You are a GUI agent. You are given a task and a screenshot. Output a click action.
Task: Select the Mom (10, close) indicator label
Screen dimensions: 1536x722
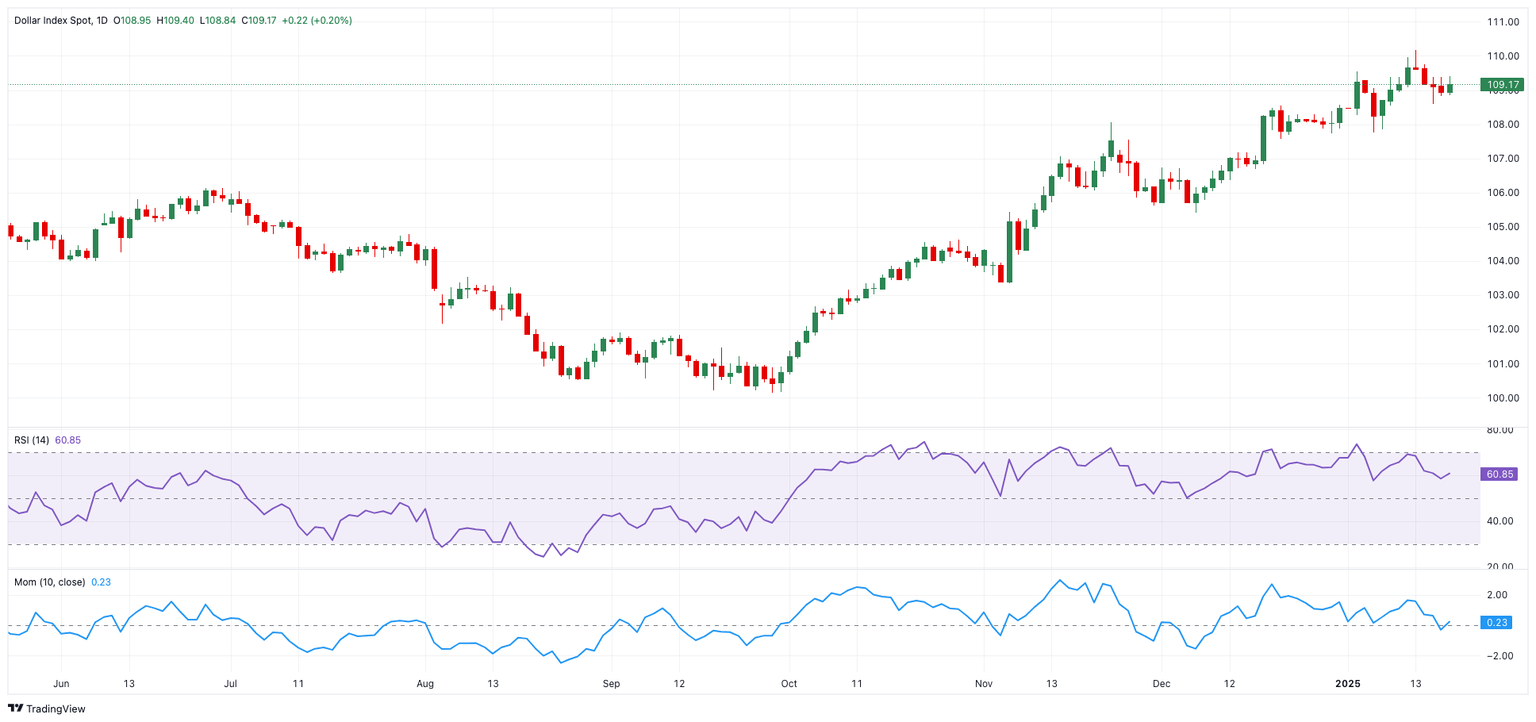pyautogui.click(x=50, y=581)
